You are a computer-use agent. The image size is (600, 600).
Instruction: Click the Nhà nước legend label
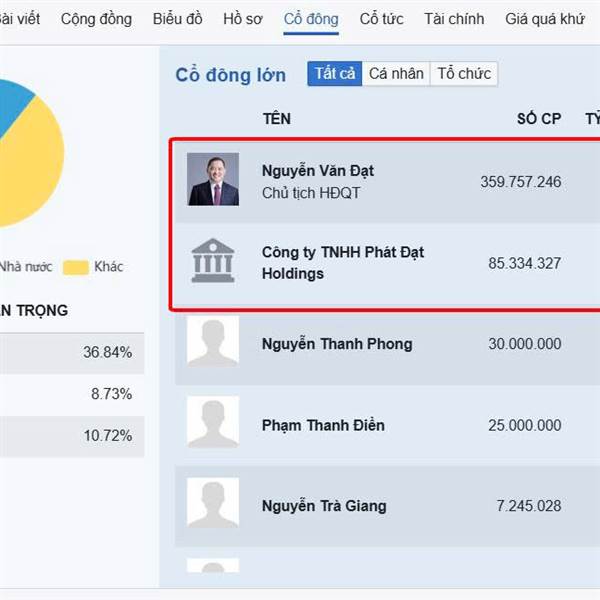[26, 267]
